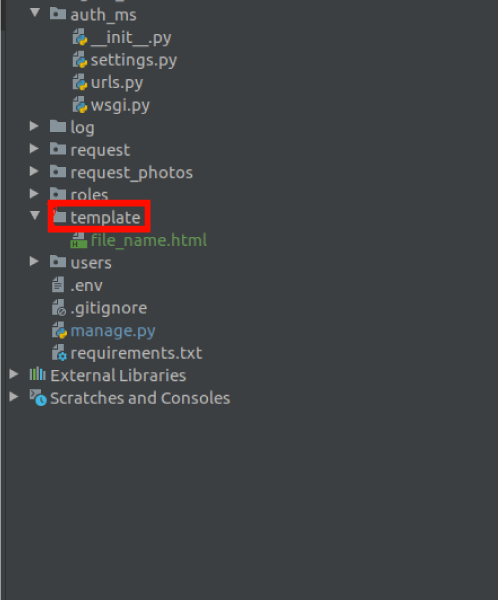
Task: Expand the External Libraries node
Action: [14, 374]
